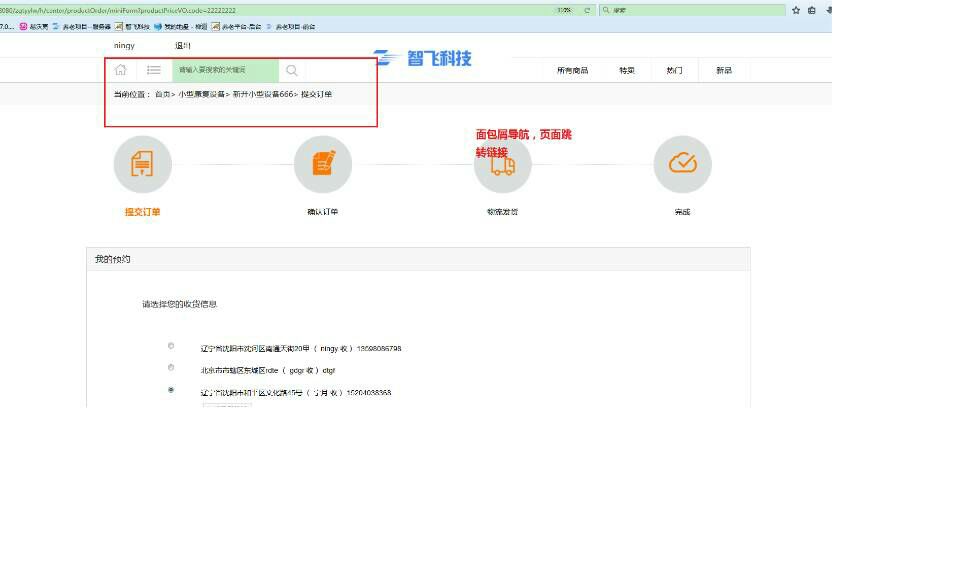Focus the green keyword search field
The image size is (960, 578).
point(225,70)
